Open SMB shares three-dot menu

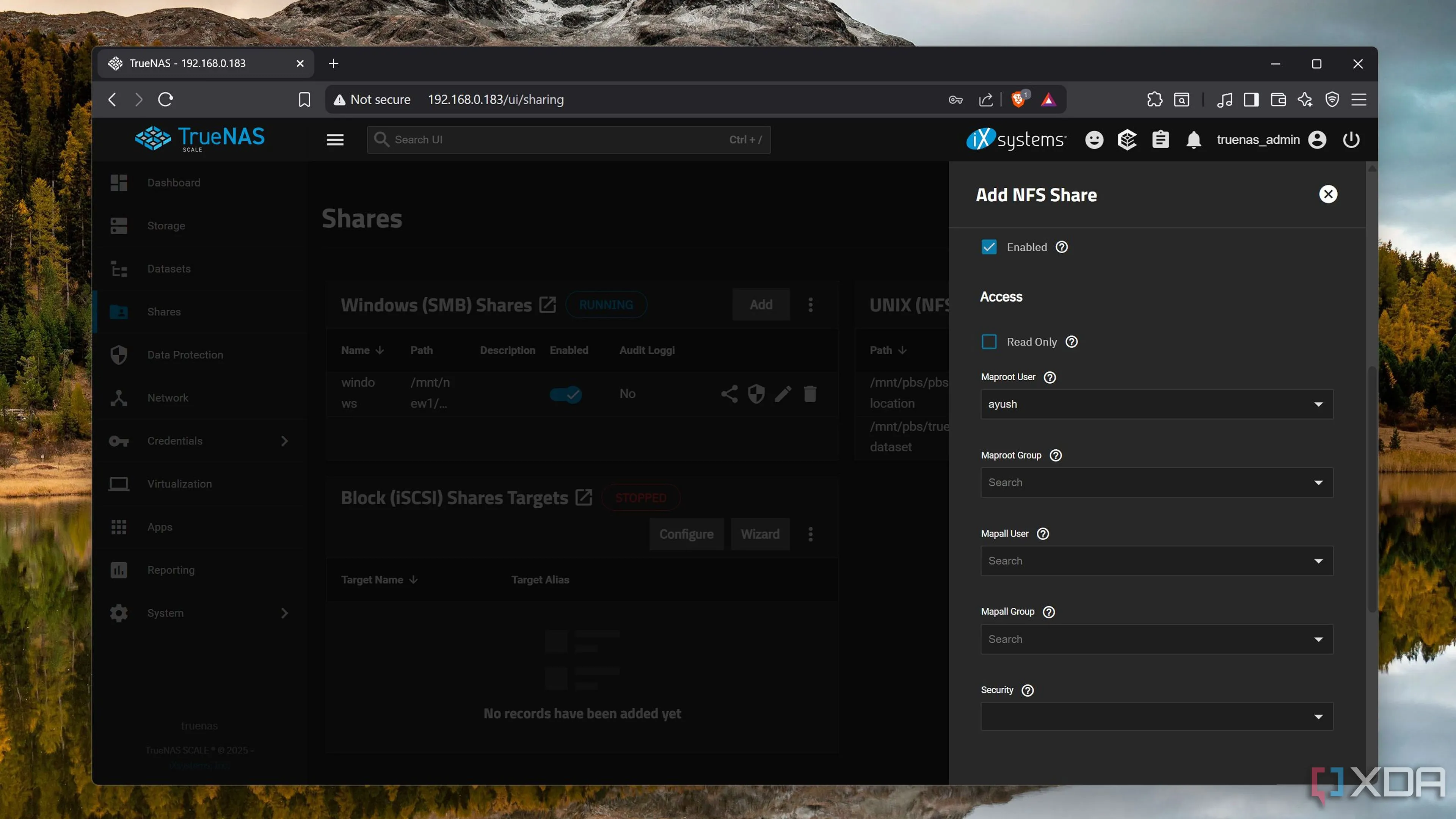[x=811, y=304]
